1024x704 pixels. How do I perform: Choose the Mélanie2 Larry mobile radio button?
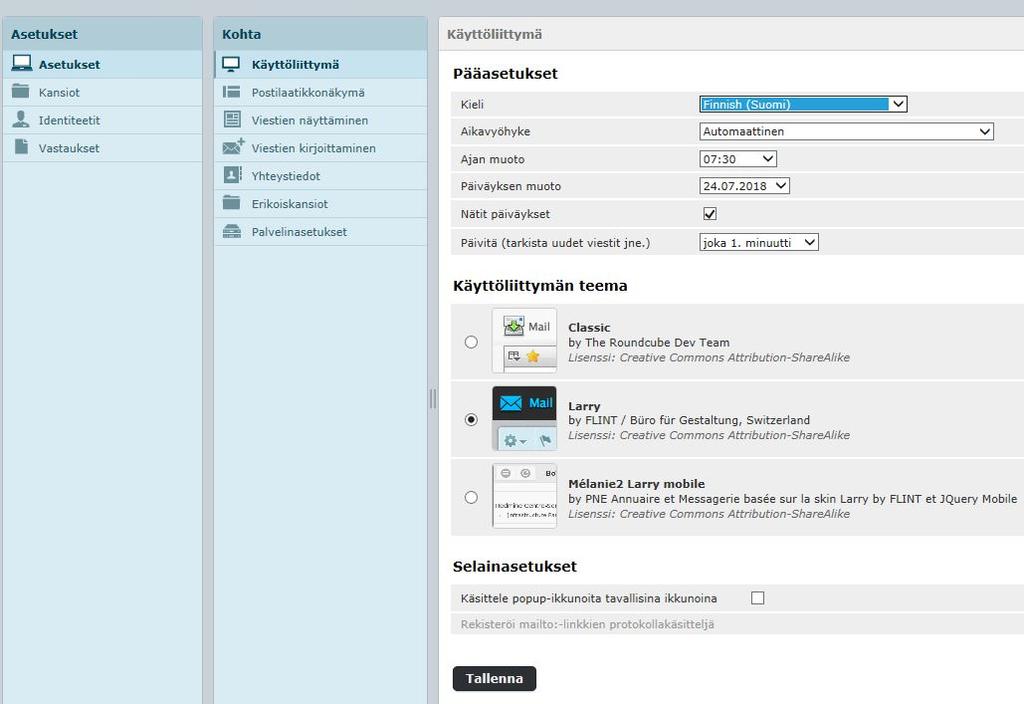coord(471,497)
